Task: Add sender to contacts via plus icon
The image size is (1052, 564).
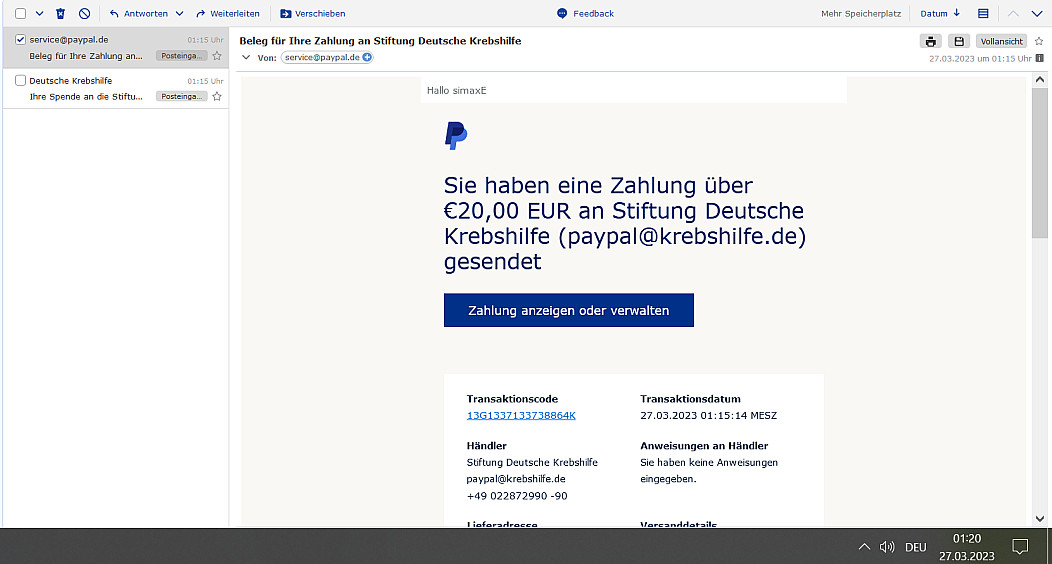Action: [x=367, y=58]
